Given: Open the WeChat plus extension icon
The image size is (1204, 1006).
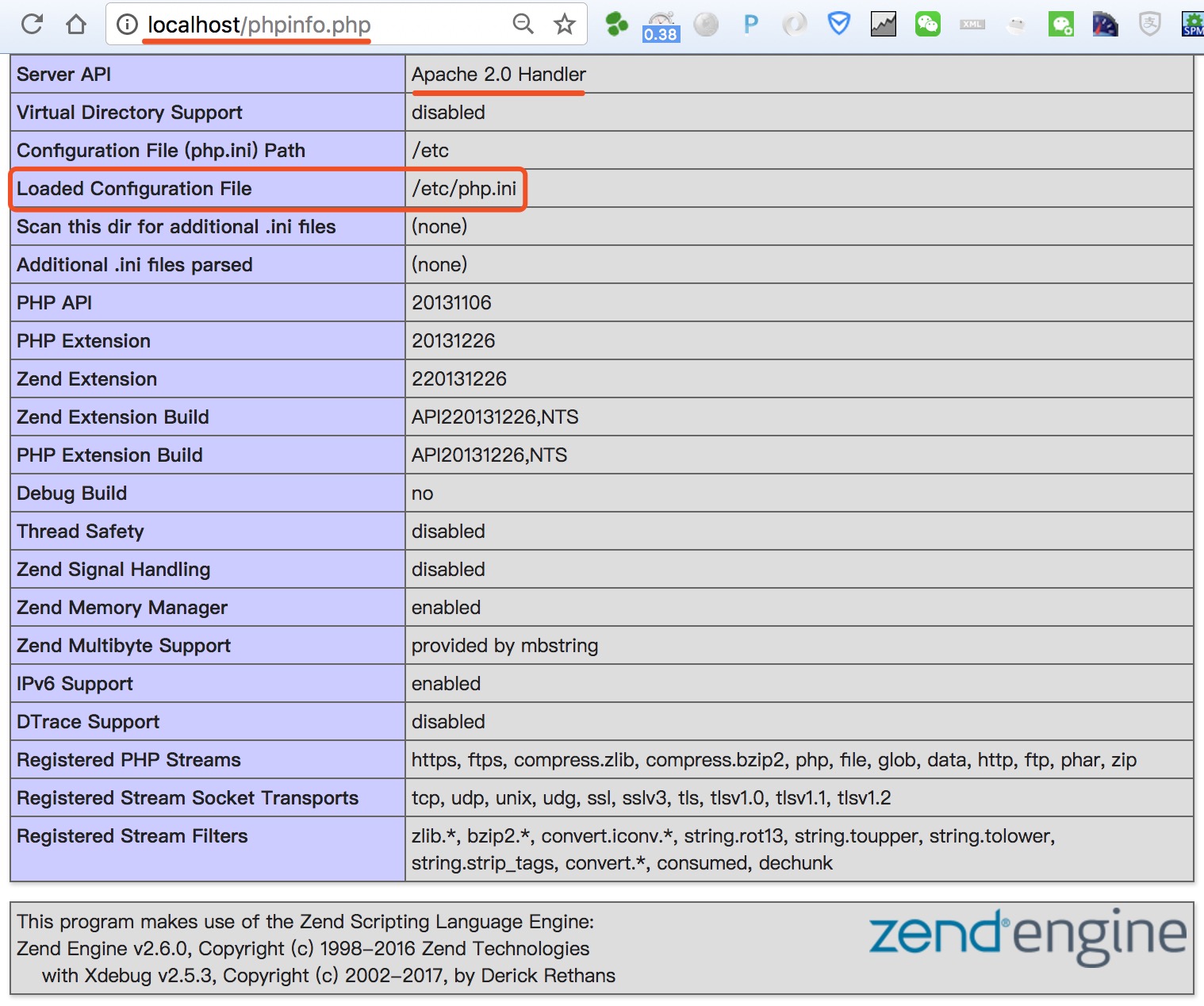Looking at the screenshot, I should pyautogui.click(x=1061, y=25).
